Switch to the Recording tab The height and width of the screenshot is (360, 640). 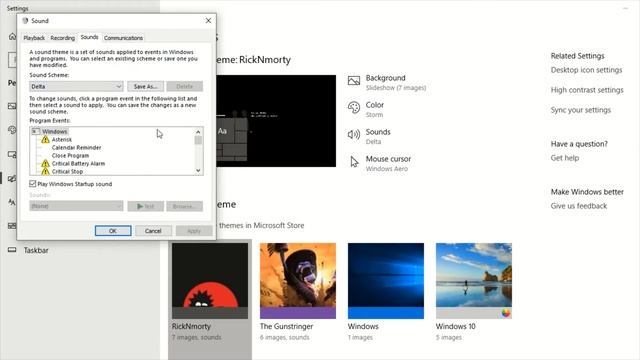(x=62, y=38)
